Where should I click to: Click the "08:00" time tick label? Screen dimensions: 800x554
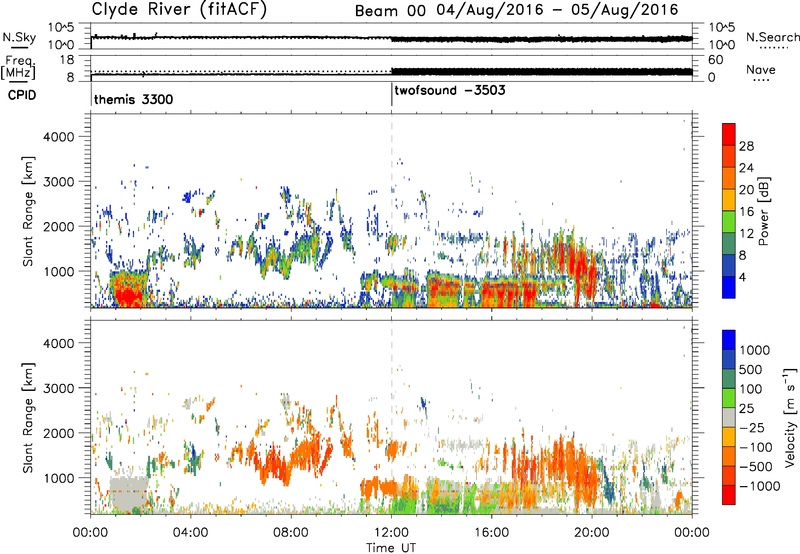coord(291,533)
